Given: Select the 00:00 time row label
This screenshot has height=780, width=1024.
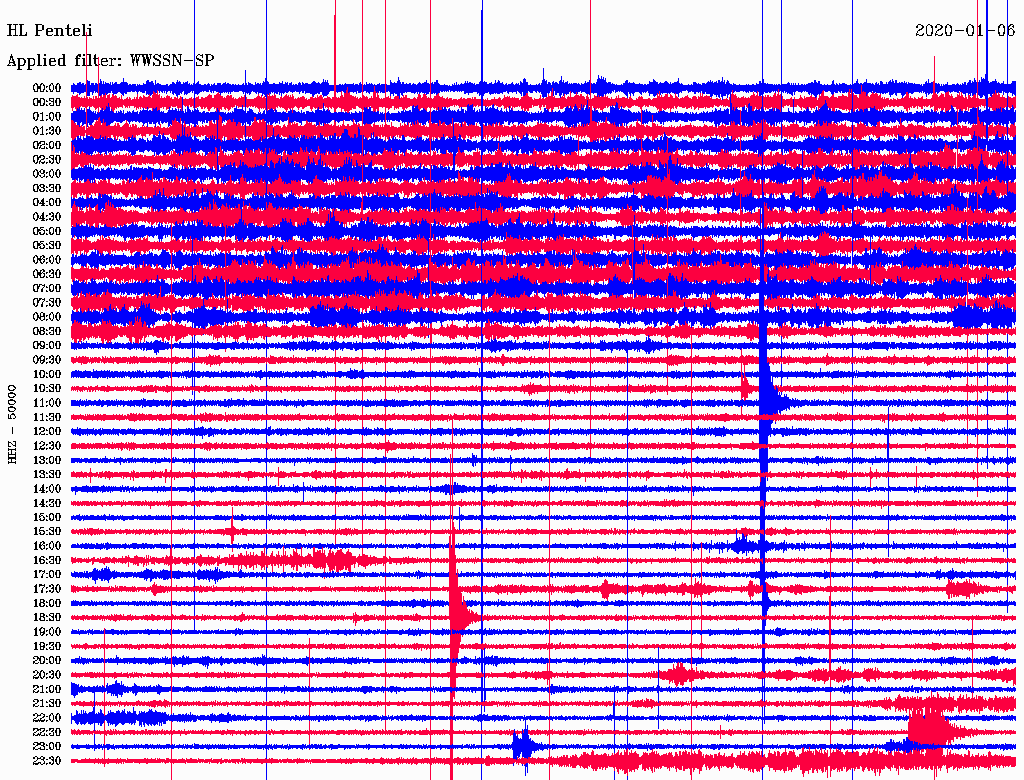Looking at the screenshot, I should tap(47, 88).
